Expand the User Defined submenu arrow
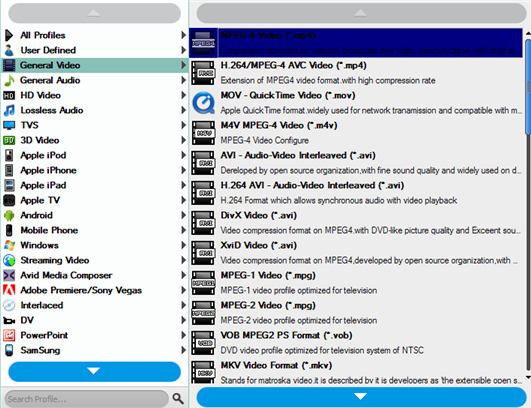531x408 pixels. (183, 50)
